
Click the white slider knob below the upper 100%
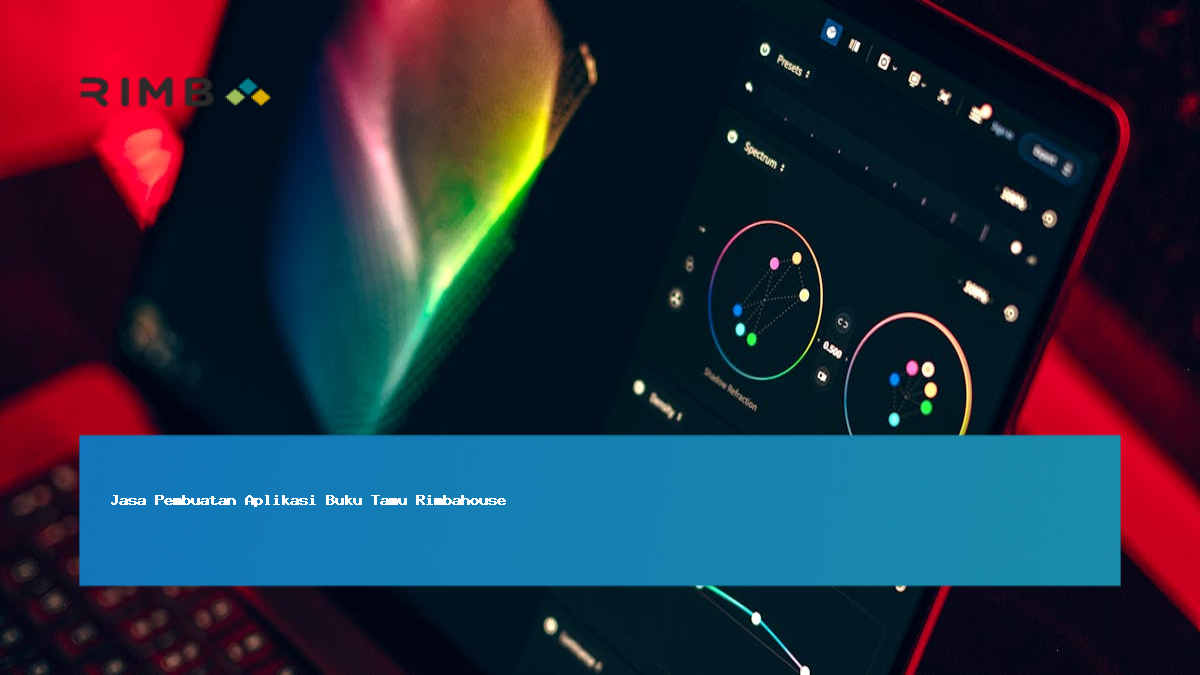tap(1016, 247)
